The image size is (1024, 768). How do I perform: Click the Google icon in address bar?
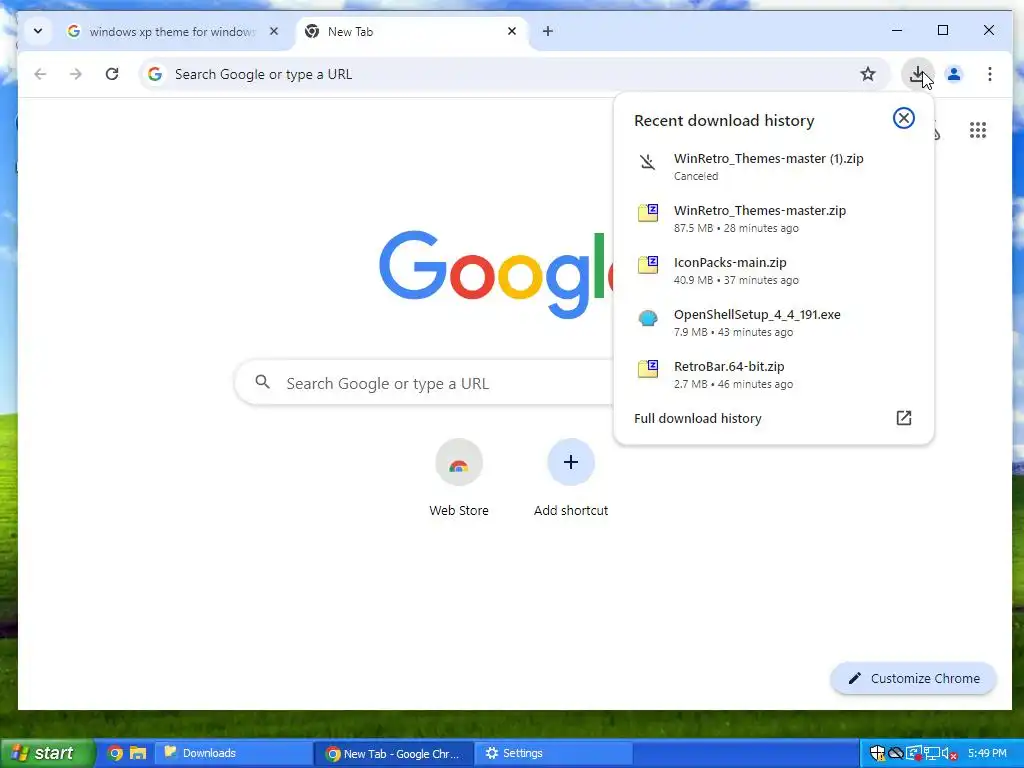tap(155, 74)
